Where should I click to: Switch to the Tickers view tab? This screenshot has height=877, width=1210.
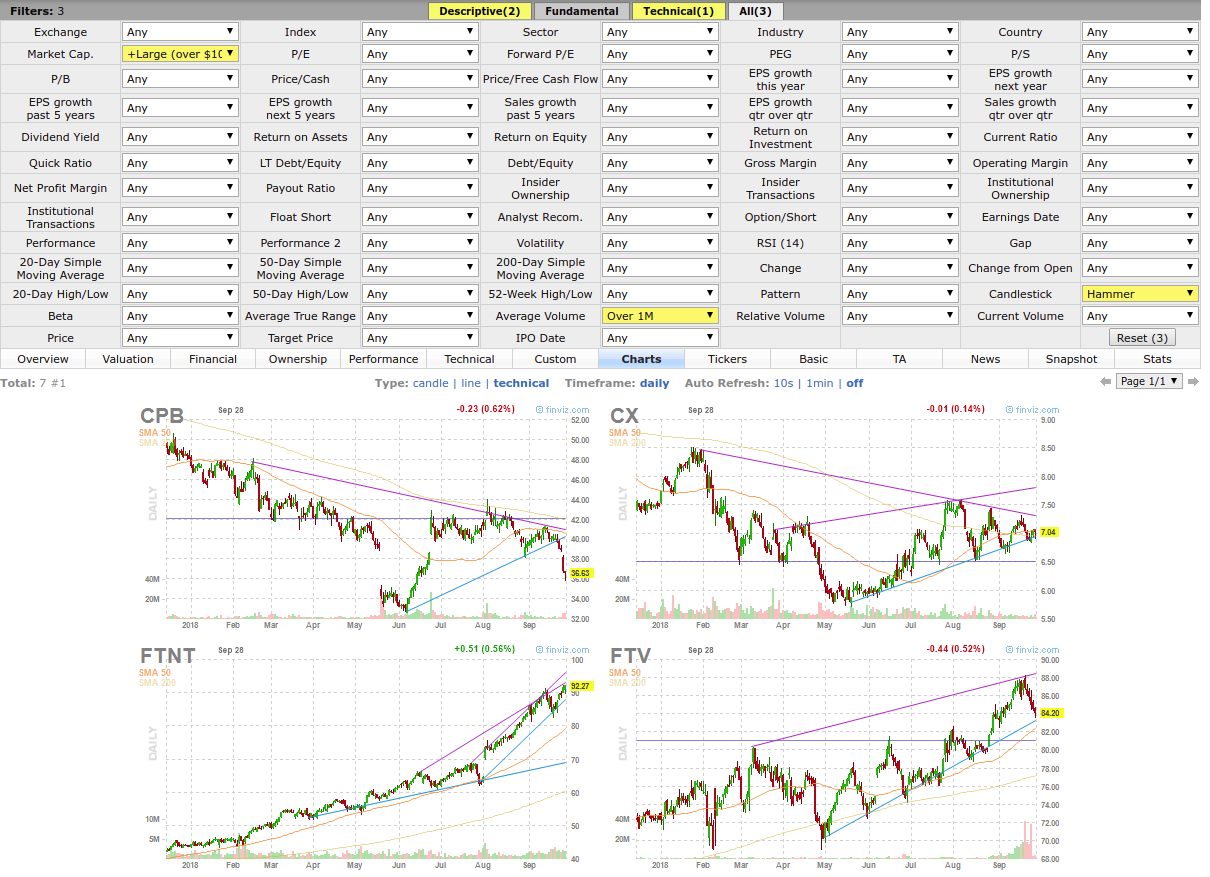pos(727,359)
